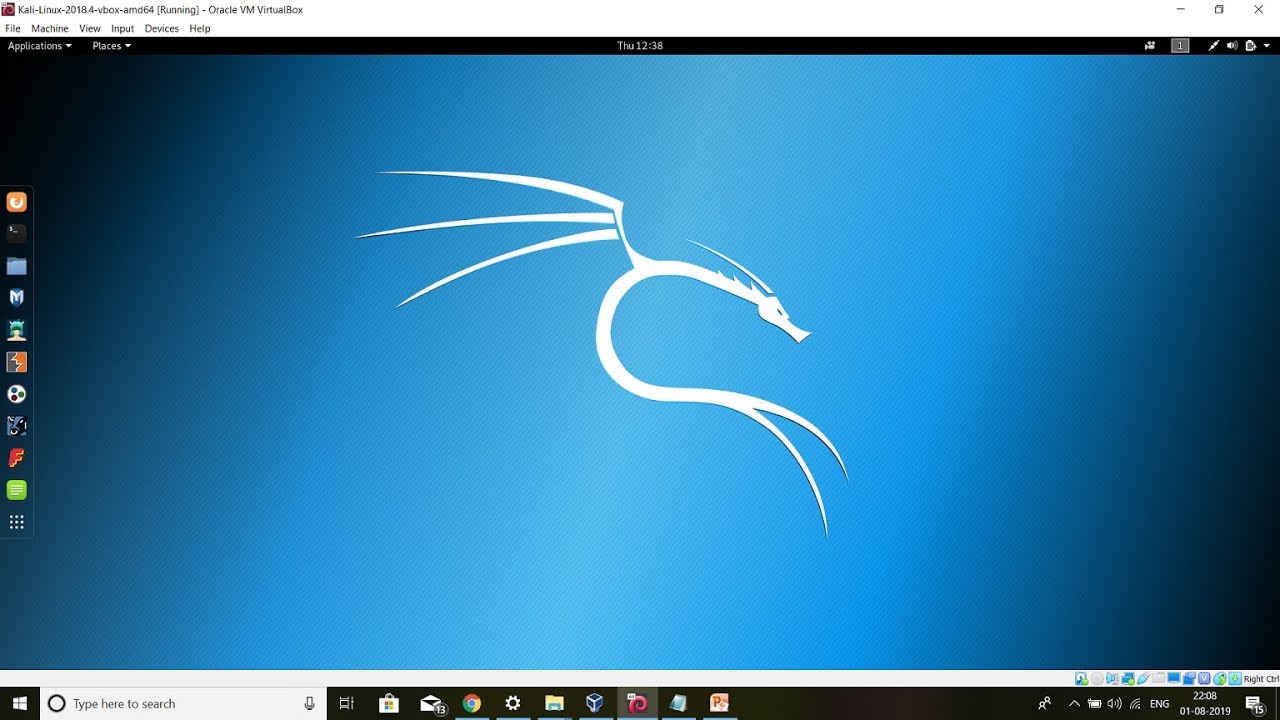Launch Faraday IDE from the dock
The height and width of the screenshot is (720, 1280).
coord(16,458)
